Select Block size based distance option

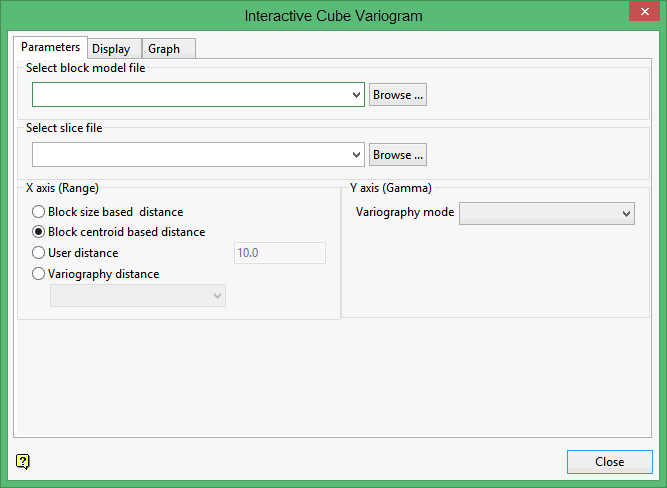click(x=39, y=212)
